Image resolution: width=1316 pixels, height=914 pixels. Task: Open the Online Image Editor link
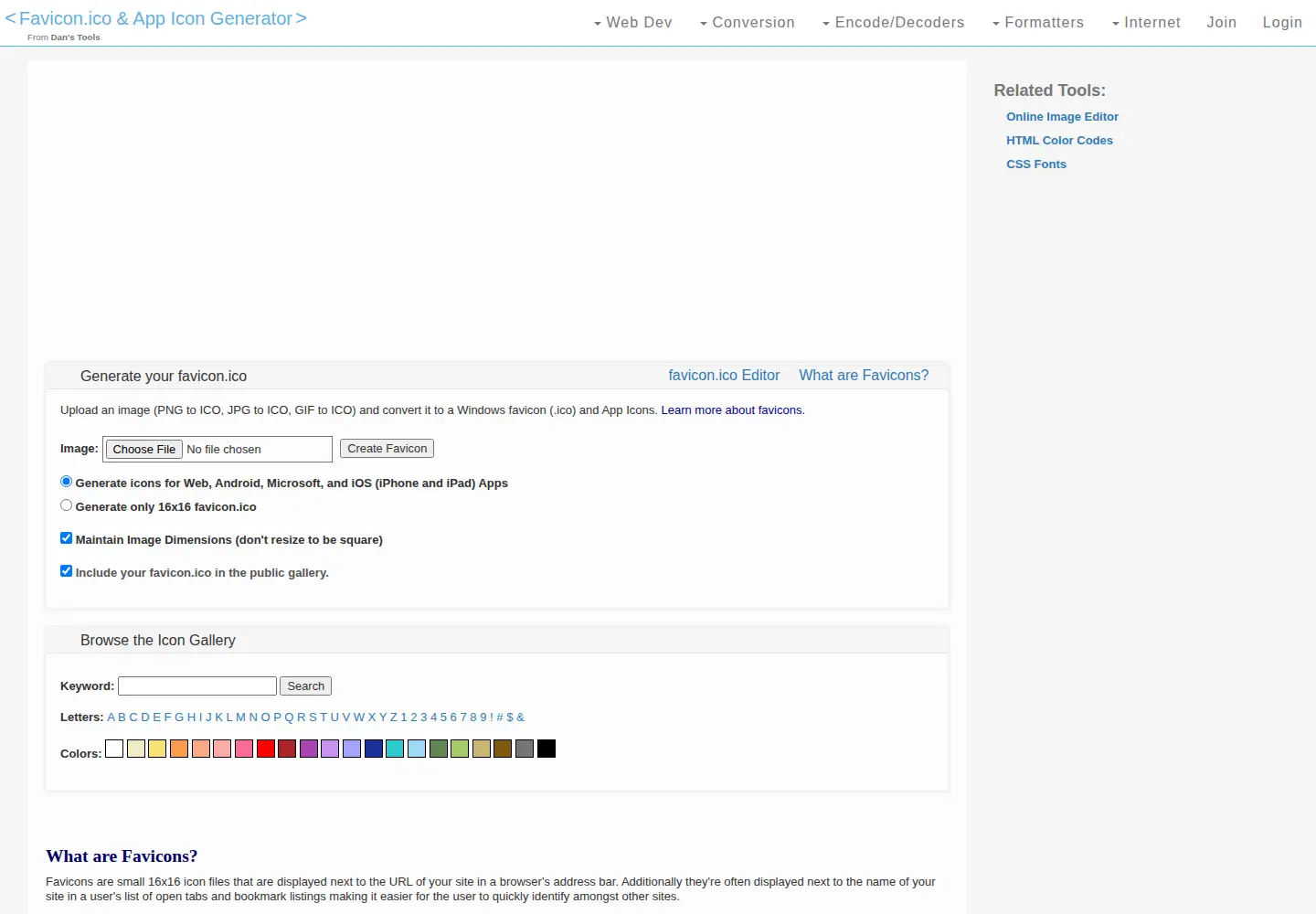[x=1062, y=117]
